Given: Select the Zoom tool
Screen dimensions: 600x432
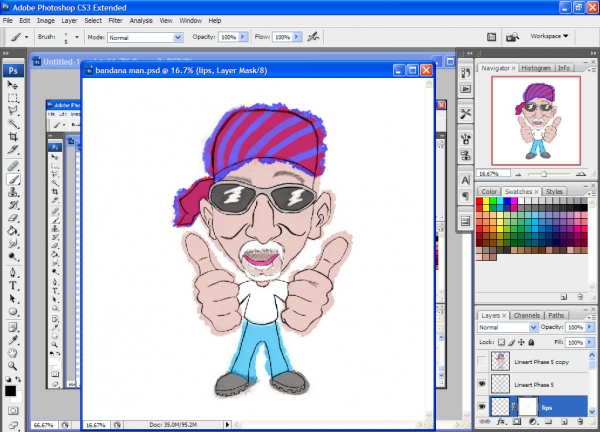Looking at the screenshot, I should 13,366.
